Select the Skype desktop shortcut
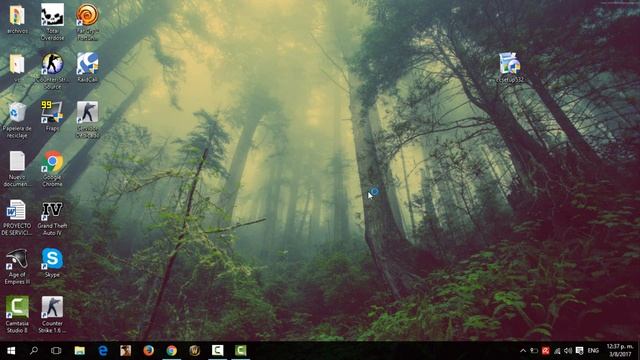 [x=52, y=262]
